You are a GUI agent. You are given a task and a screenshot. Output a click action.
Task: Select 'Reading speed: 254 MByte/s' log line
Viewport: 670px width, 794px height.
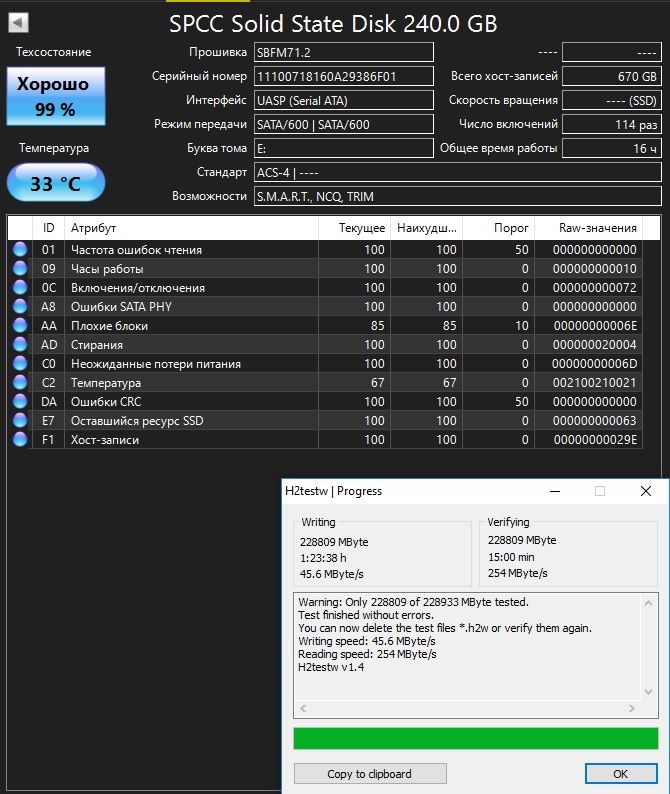[x=367, y=654]
